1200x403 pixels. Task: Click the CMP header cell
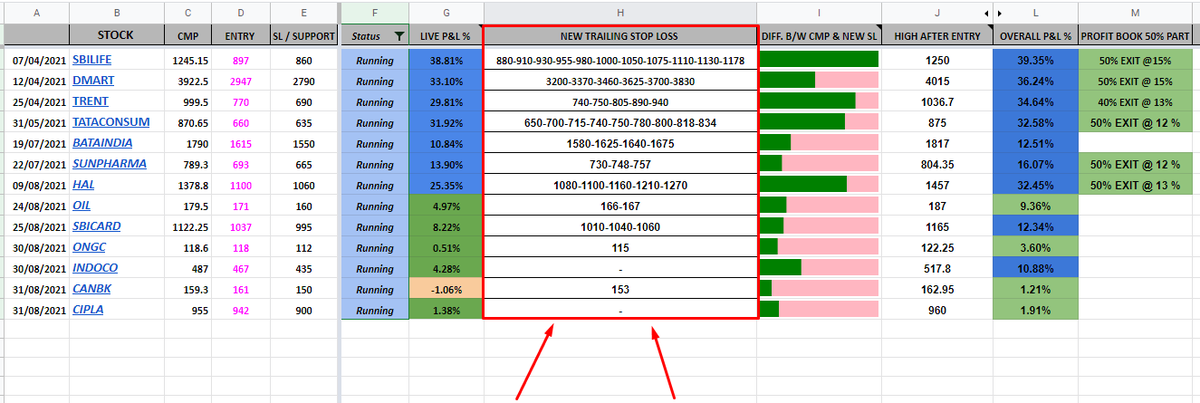pos(187,36)
